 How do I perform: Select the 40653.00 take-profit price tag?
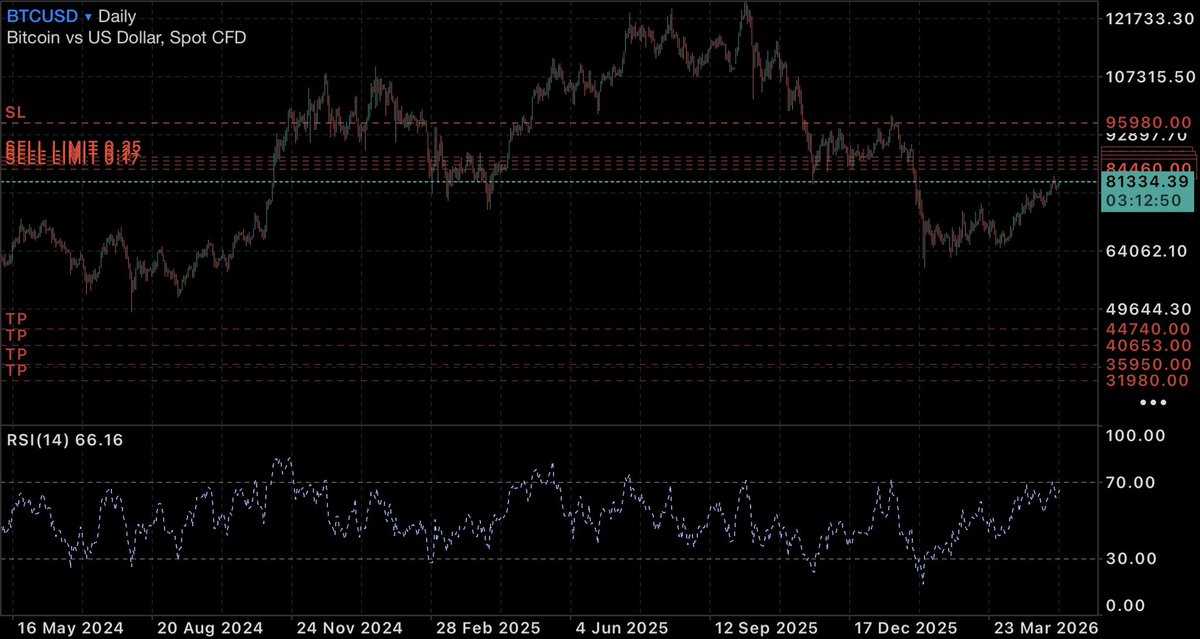coord(1148,345)
